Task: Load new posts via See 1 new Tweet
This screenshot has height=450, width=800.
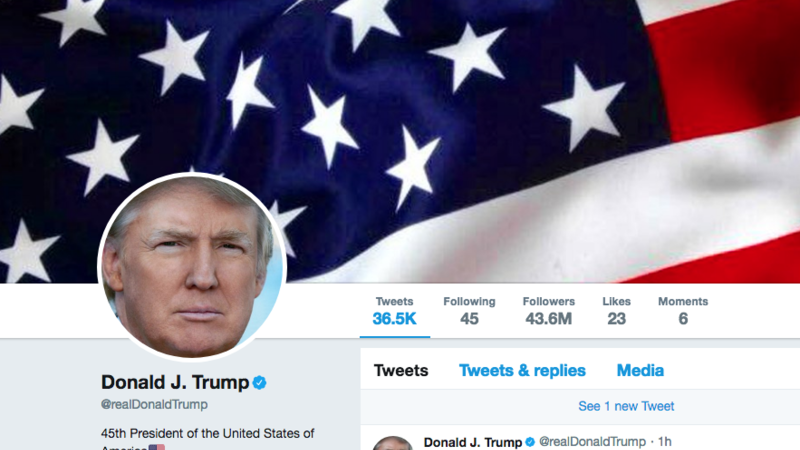Action: coord(626,406)
